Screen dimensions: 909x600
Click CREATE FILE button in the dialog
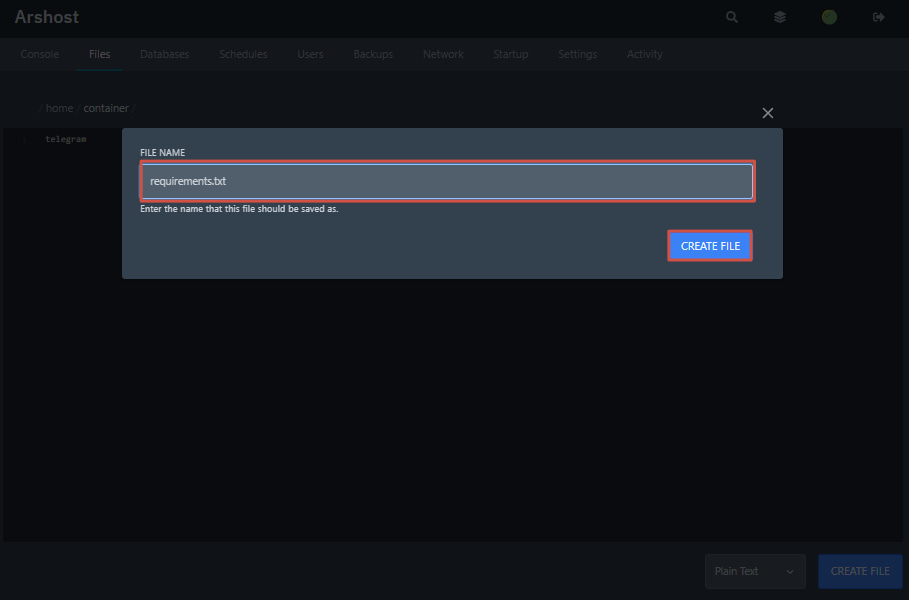tap(710, 246)
